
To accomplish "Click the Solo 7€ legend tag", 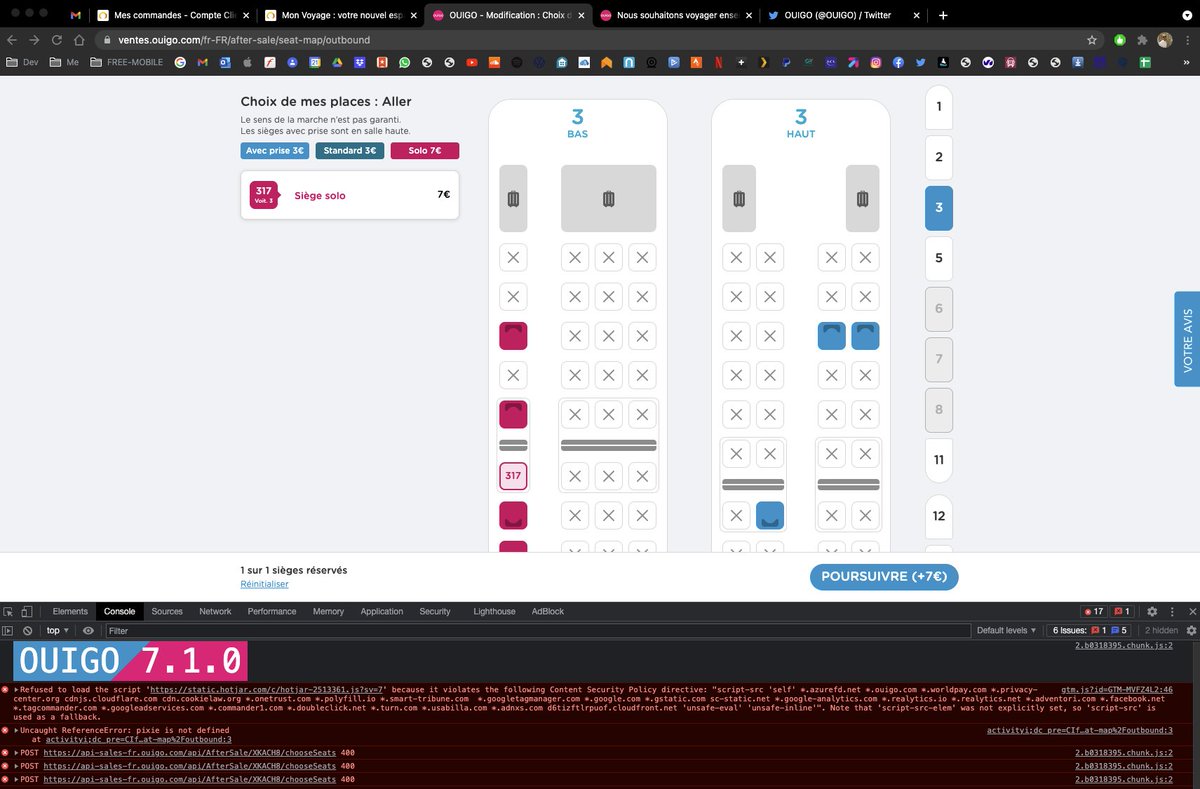I will [x=425, y=151].
